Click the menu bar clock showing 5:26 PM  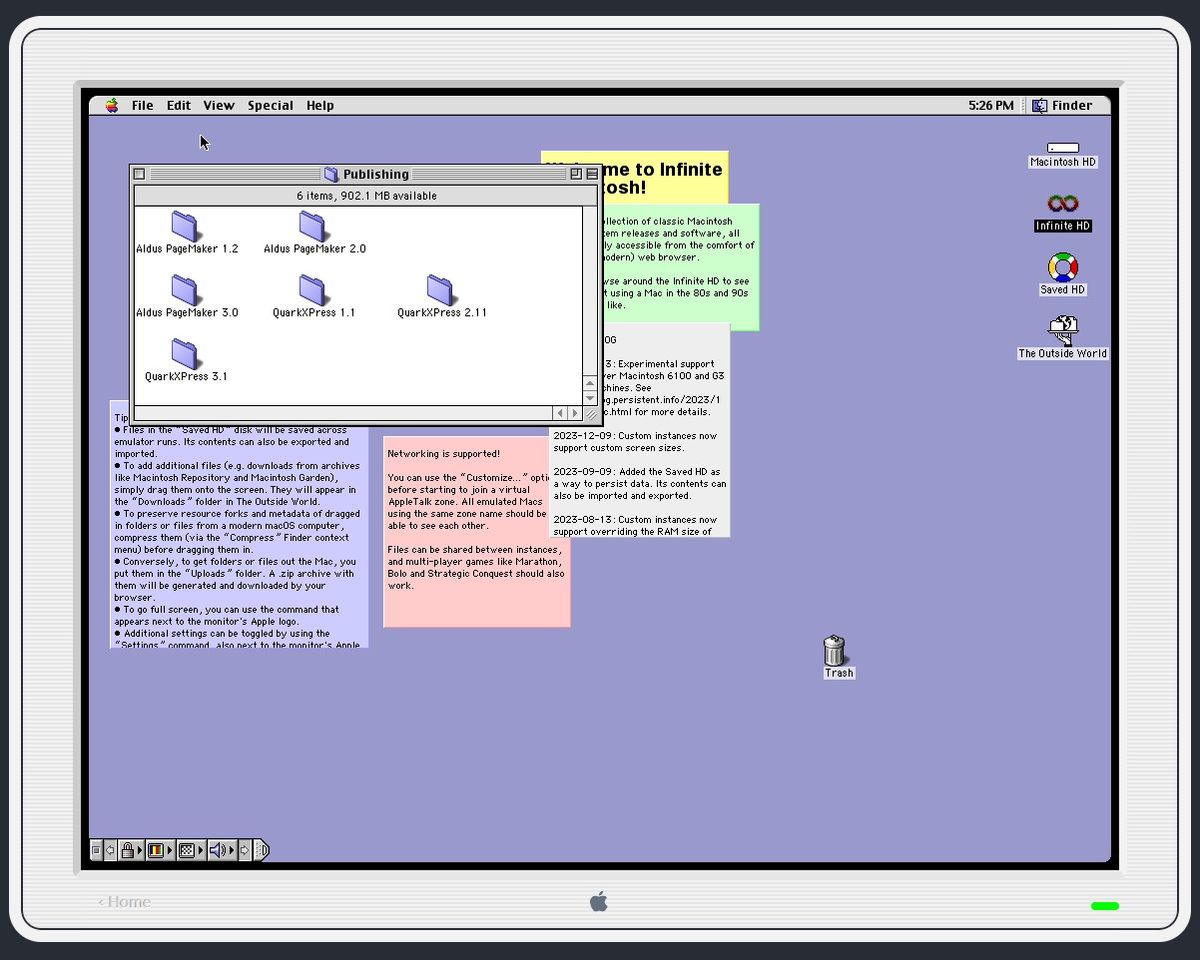[991, 105]
